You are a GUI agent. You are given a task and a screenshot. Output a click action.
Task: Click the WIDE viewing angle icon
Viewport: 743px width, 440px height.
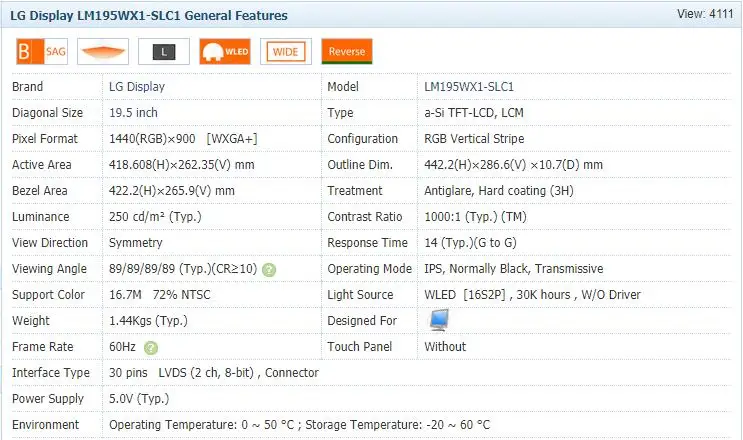click(286, 51)
